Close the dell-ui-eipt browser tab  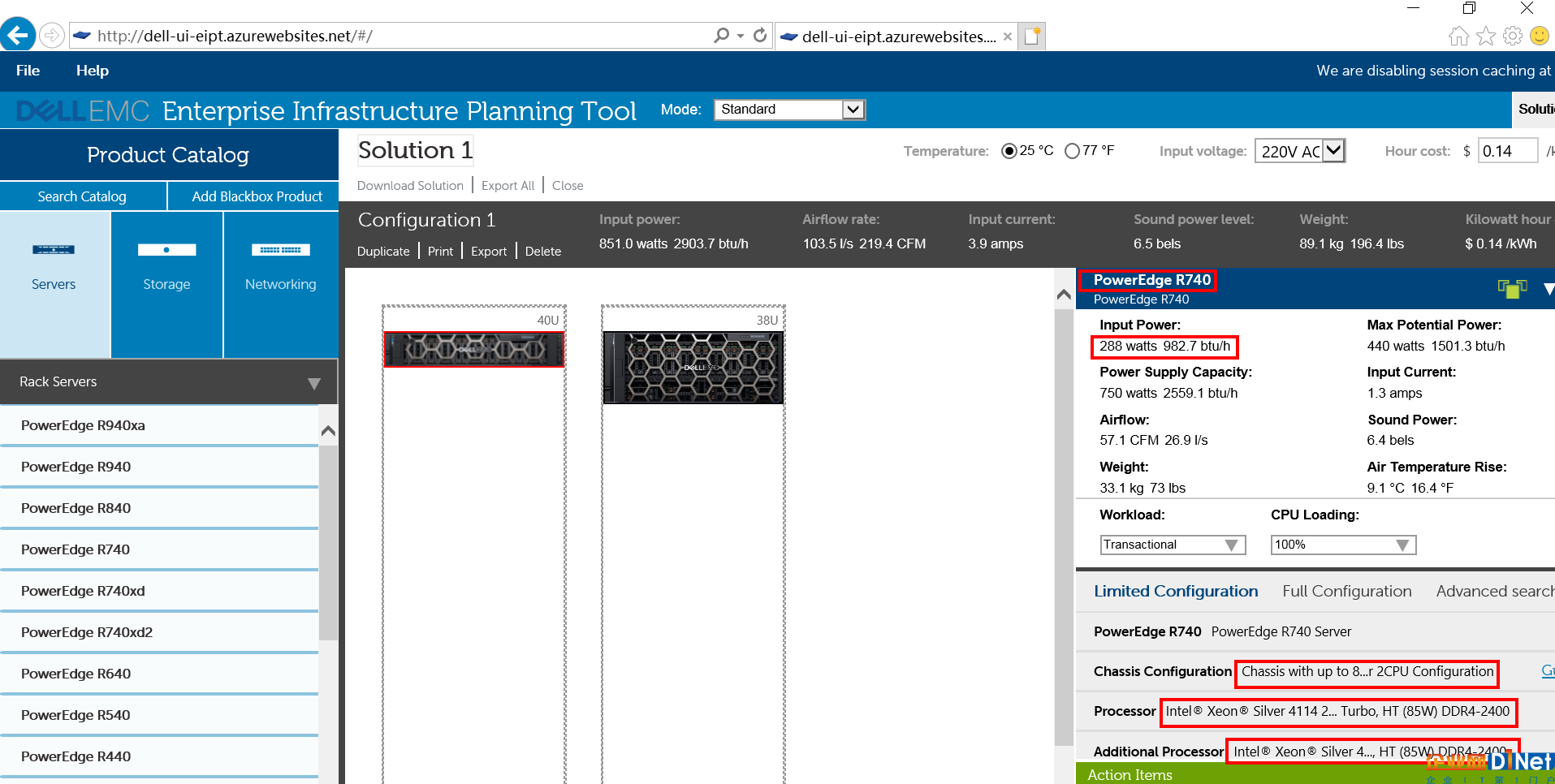click(x=1007, y=37)
